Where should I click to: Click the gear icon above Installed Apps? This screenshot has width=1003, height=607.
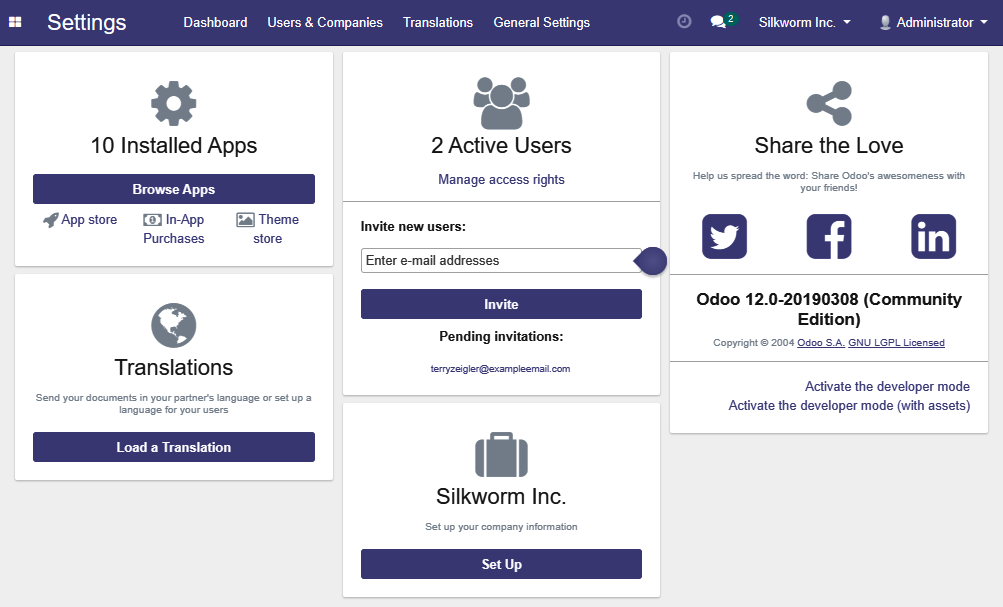coord(173,103)
